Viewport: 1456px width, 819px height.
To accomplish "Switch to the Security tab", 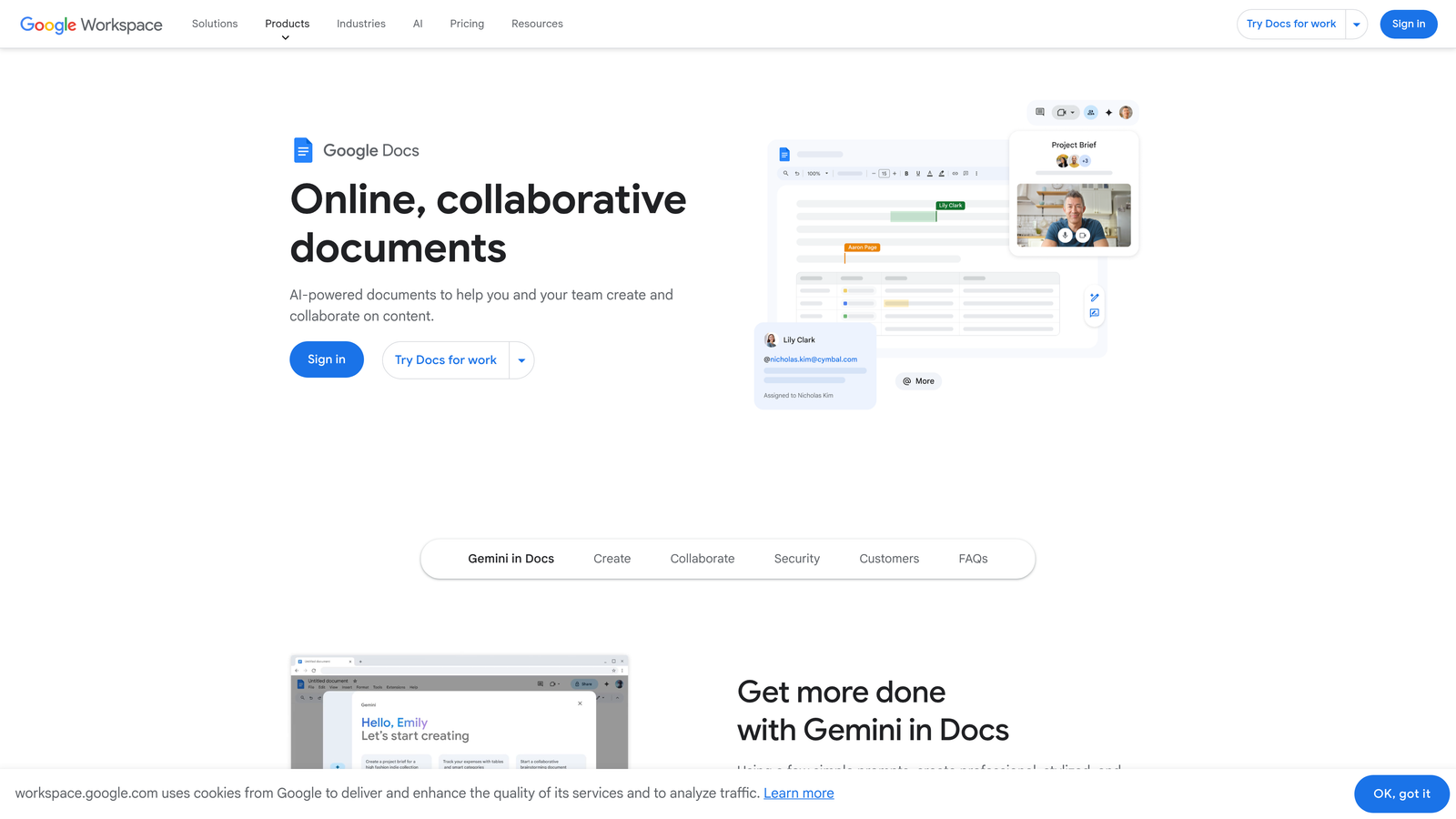I will point(796,558).
